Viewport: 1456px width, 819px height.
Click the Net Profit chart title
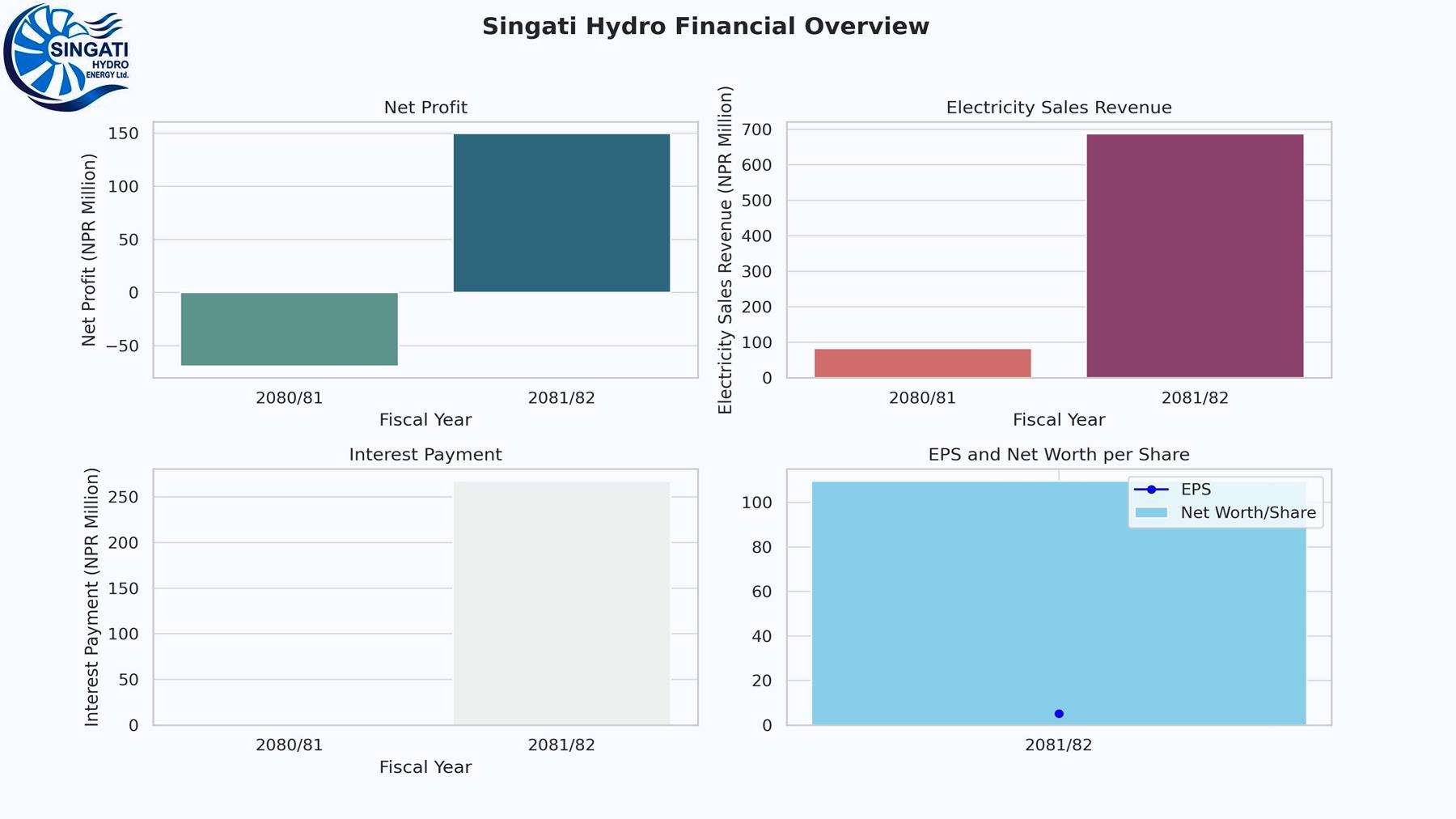coord(425,108)
